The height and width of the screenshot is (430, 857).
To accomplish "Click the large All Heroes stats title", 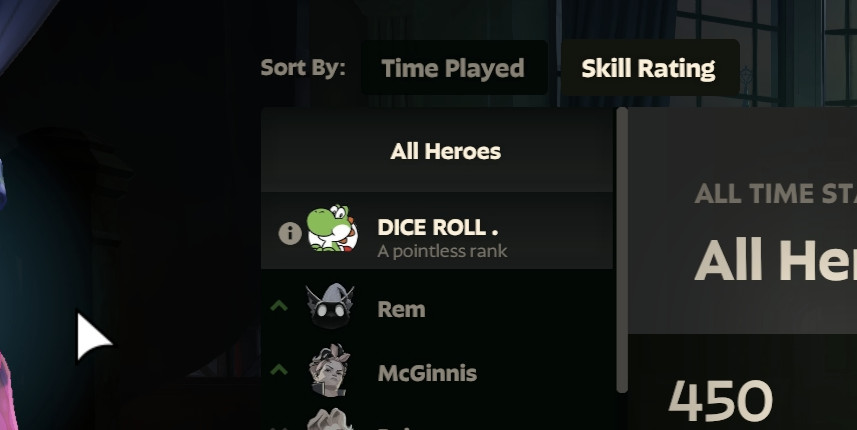I will point(776,260).
